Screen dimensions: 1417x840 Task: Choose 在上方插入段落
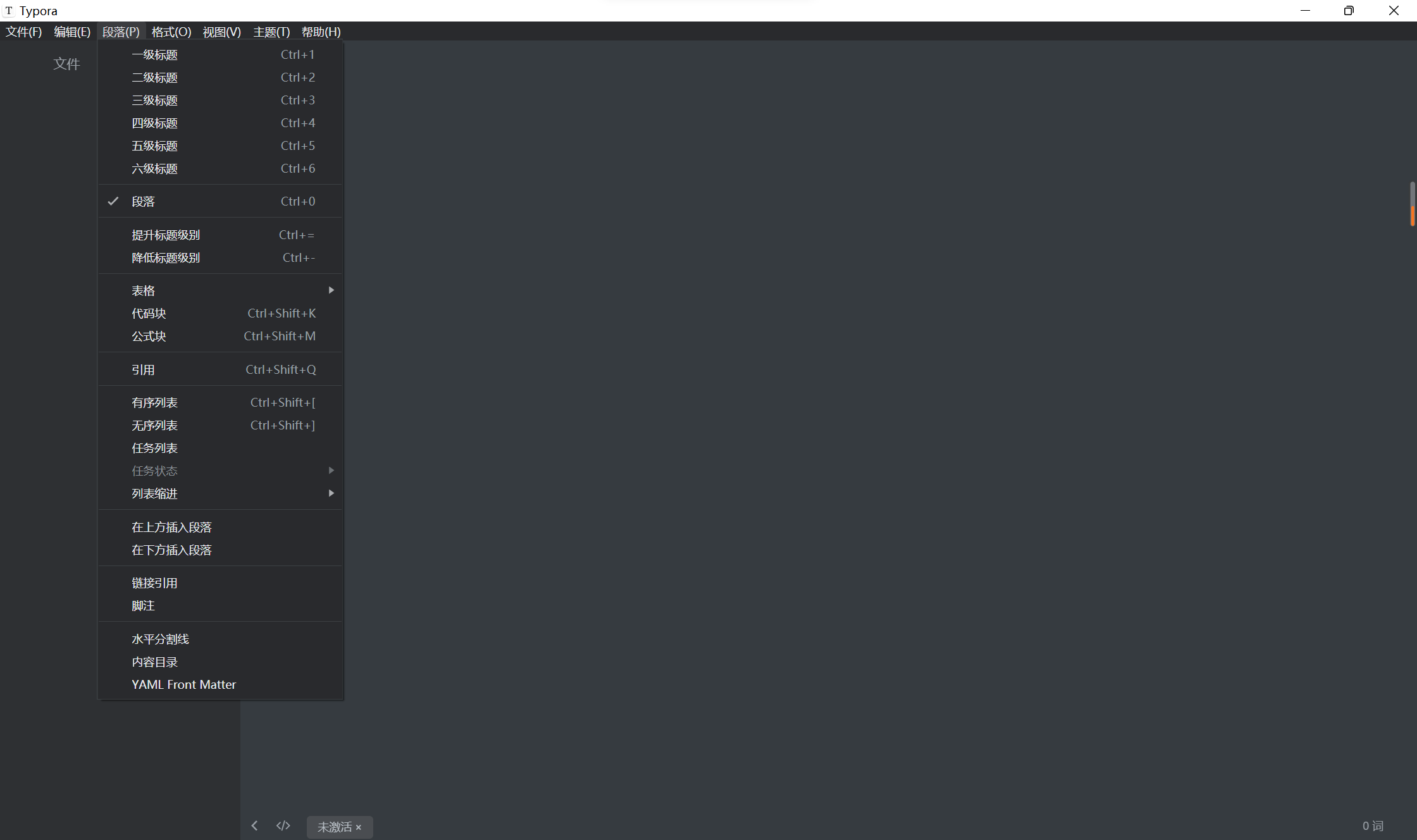tap(220, 527)
